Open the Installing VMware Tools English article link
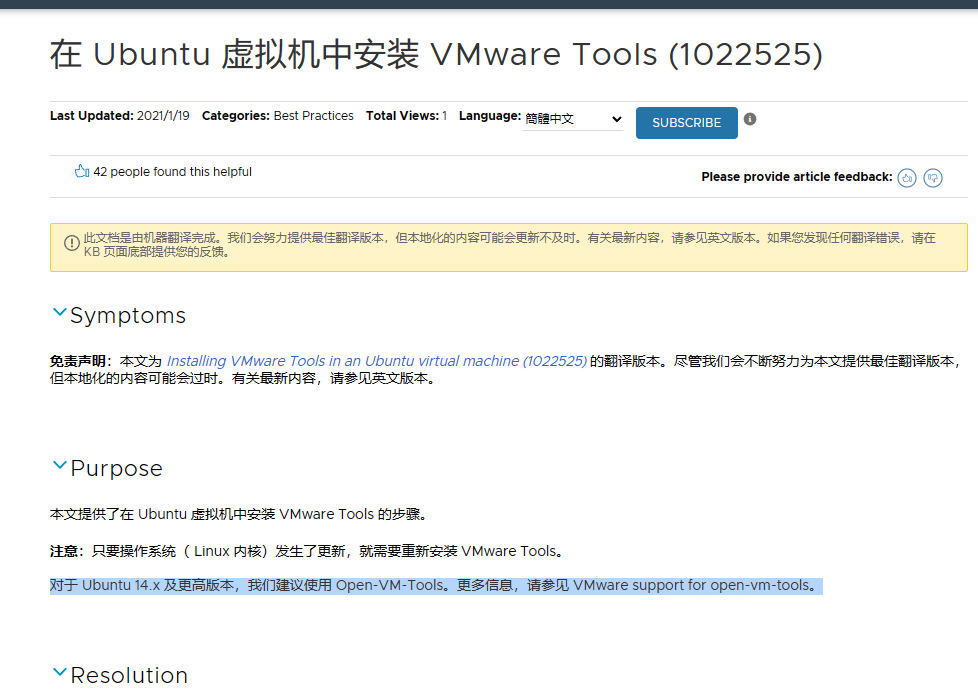This screenshot has width=978, height=699. (377, 361)
